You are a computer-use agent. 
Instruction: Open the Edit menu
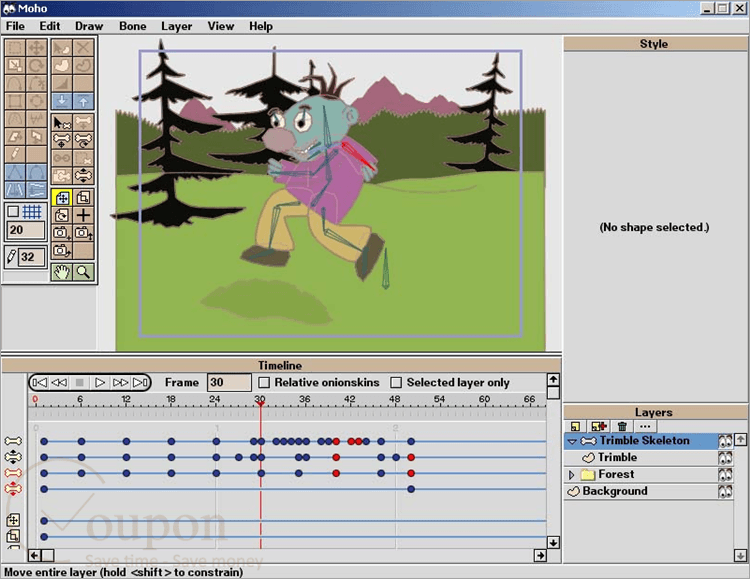click(50, 26)
